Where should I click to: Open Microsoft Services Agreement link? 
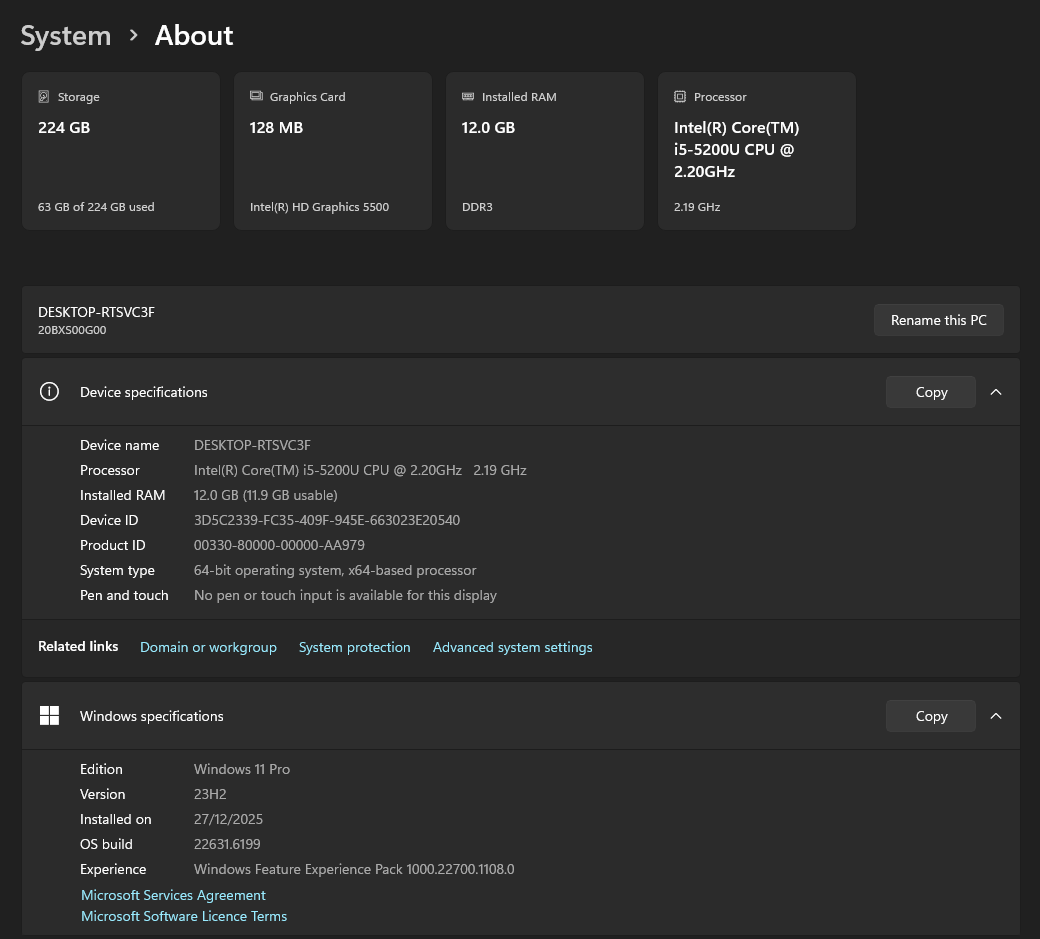[x=173, y=895]
